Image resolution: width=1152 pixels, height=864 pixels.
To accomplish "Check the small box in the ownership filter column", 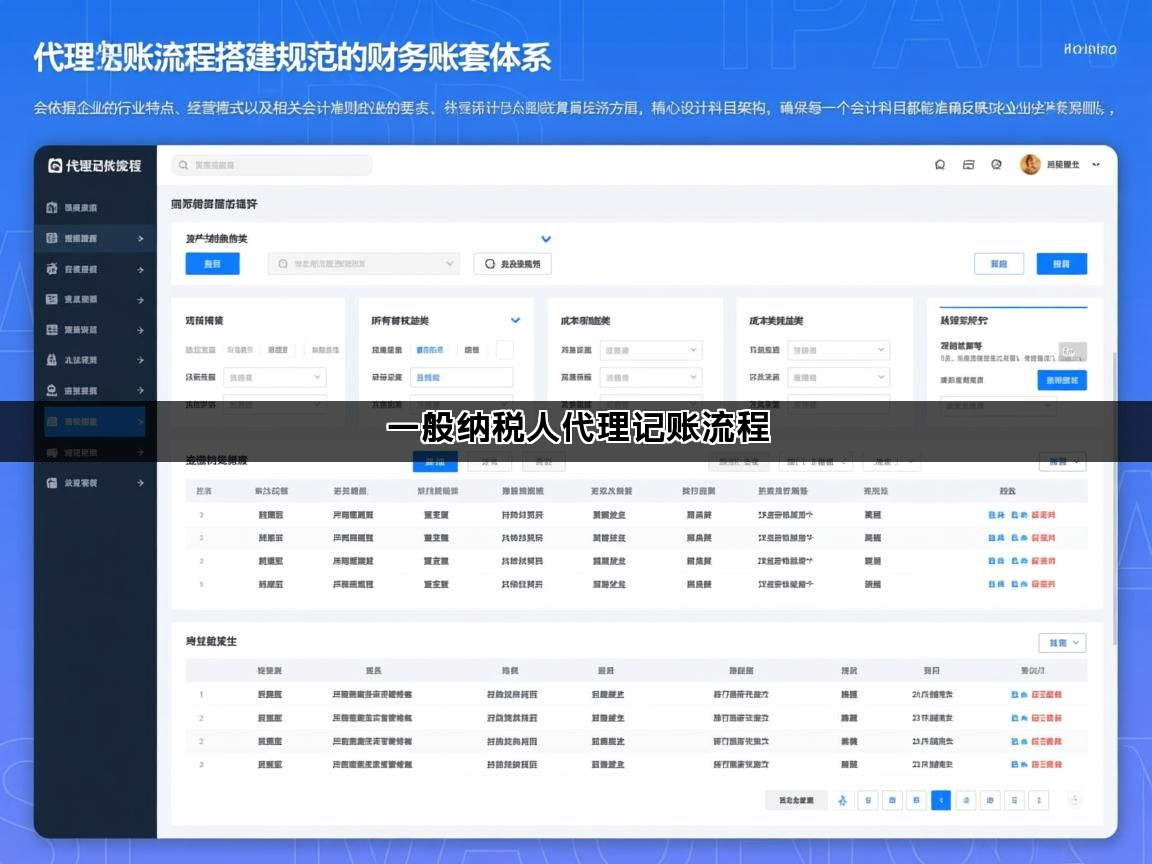I will [x=504, y=350].
